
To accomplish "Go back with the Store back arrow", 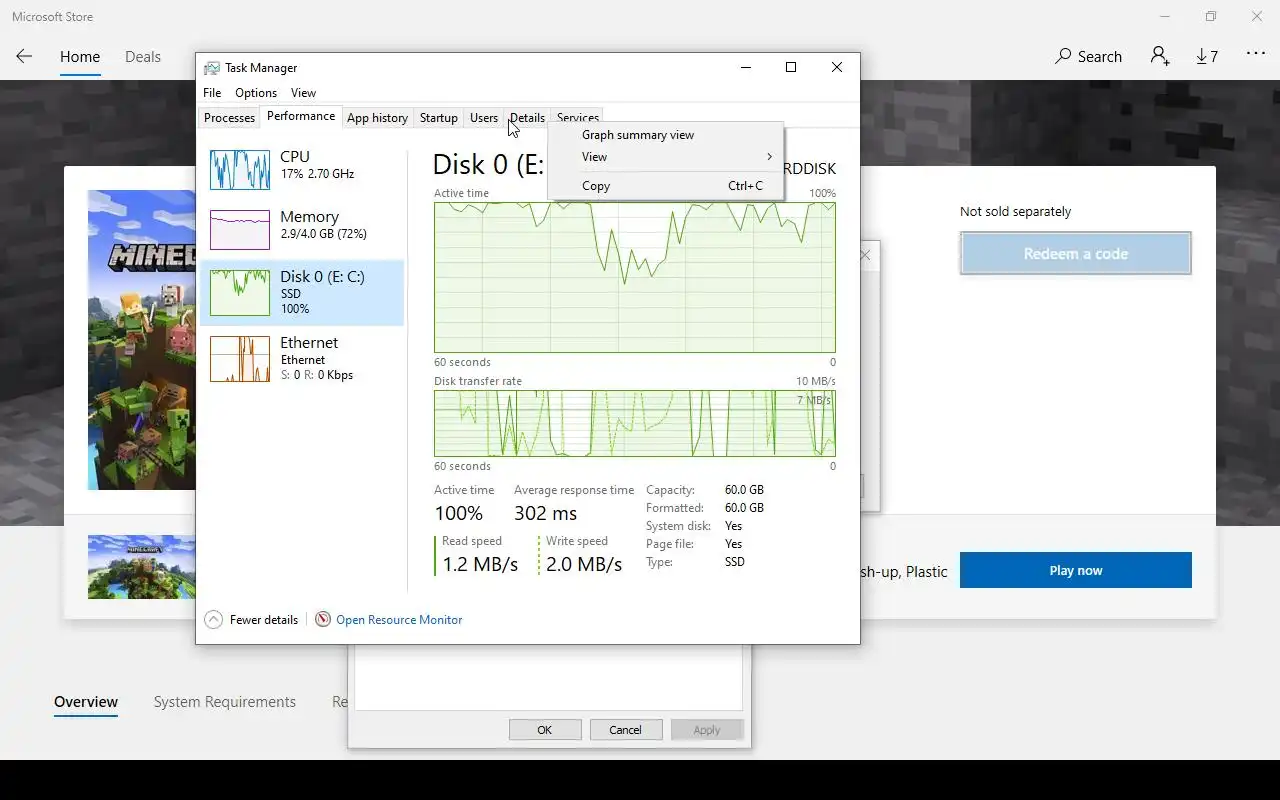I will coord(24,56).
